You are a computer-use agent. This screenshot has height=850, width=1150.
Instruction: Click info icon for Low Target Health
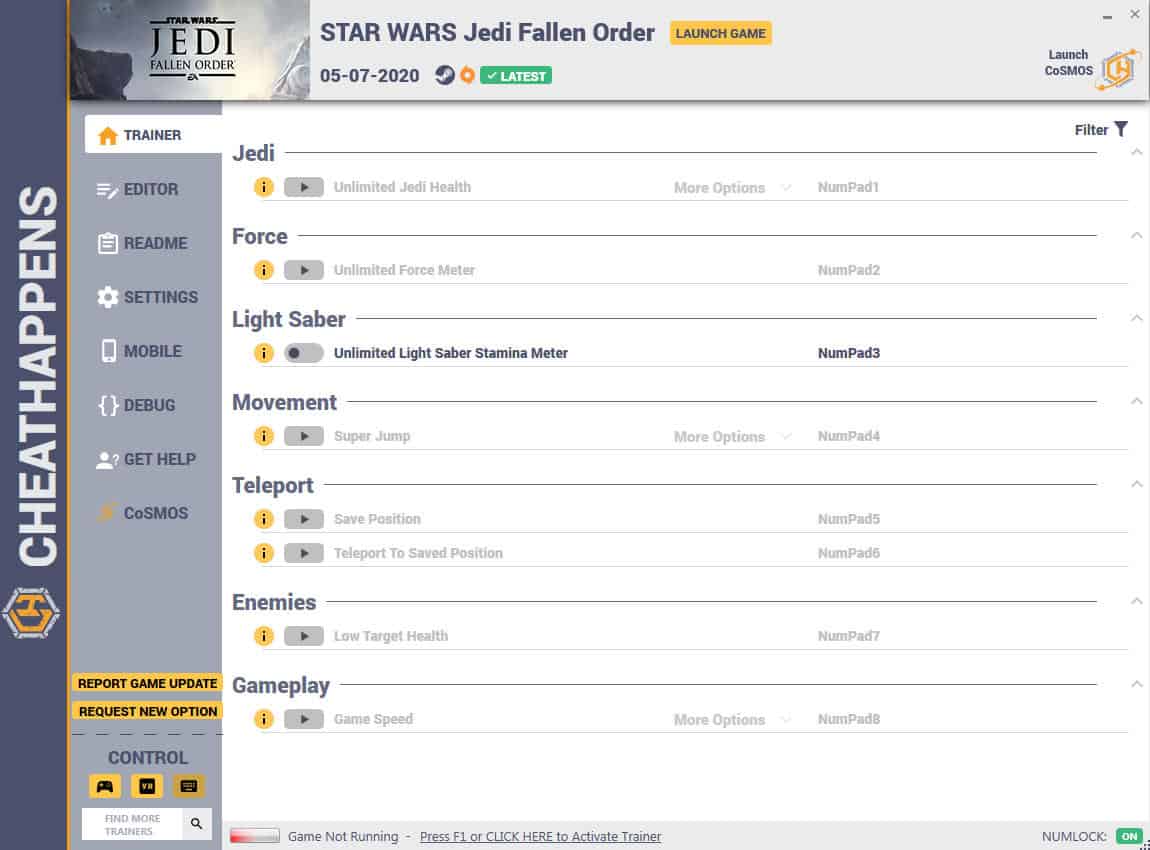[x=263, y=636]
